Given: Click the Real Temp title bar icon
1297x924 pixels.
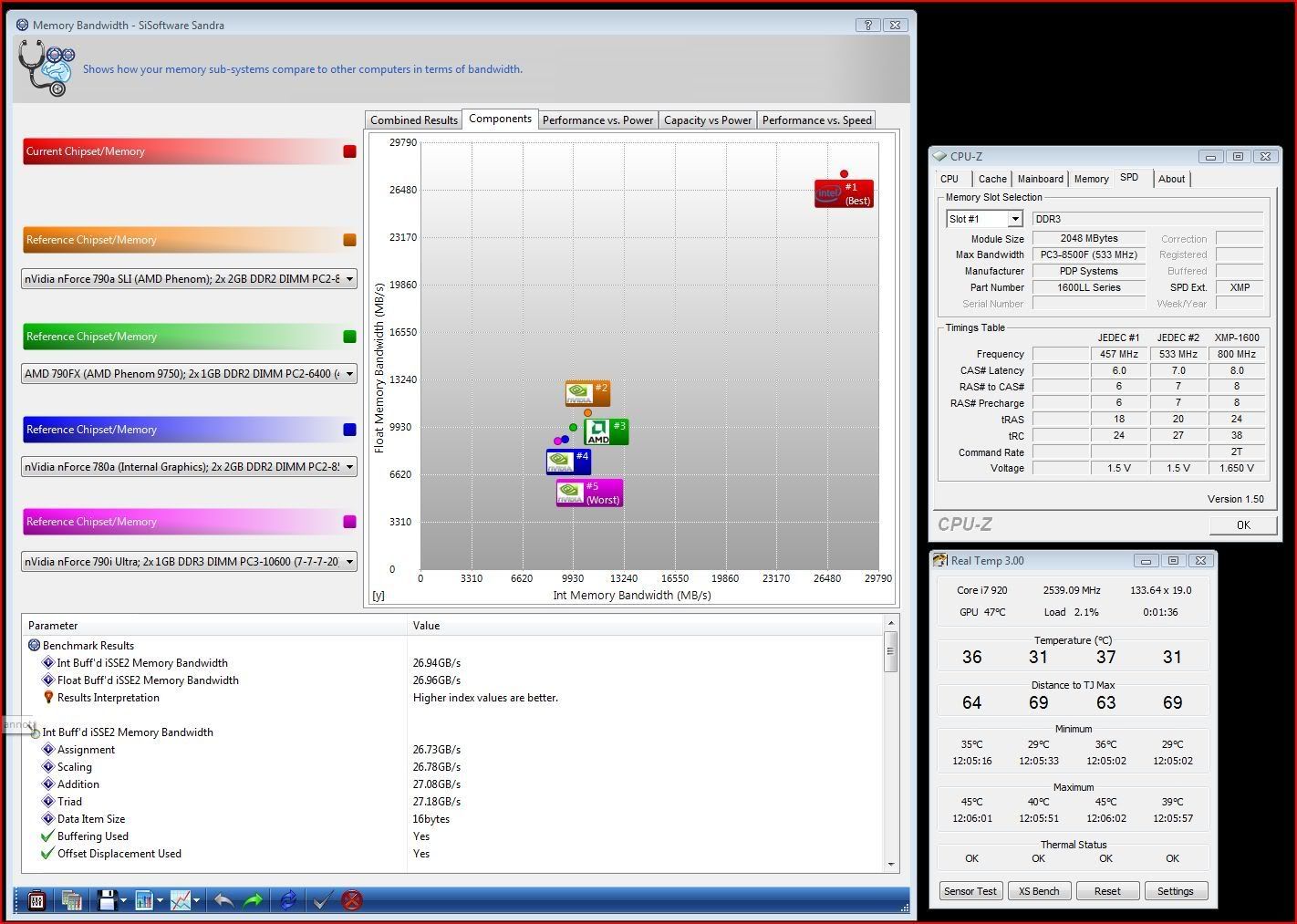Looking at the screenshot, I should click(x=940, y=561).
